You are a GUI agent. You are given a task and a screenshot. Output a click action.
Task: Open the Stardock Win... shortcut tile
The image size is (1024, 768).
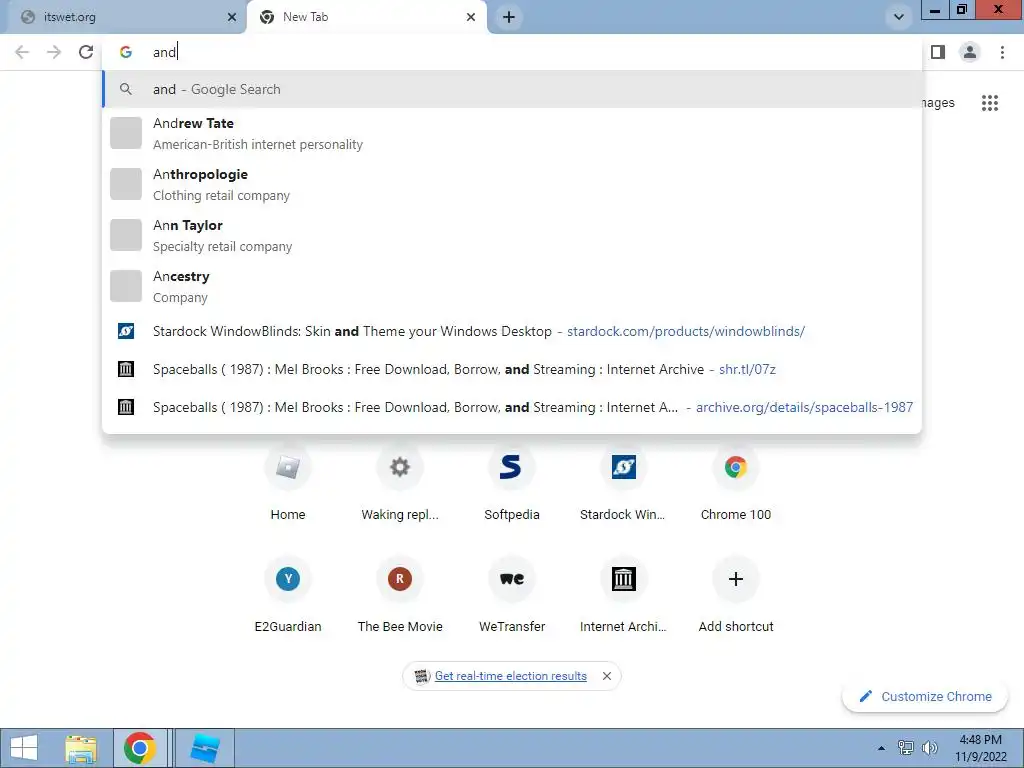pyautogui.click(x=624, y=484)
